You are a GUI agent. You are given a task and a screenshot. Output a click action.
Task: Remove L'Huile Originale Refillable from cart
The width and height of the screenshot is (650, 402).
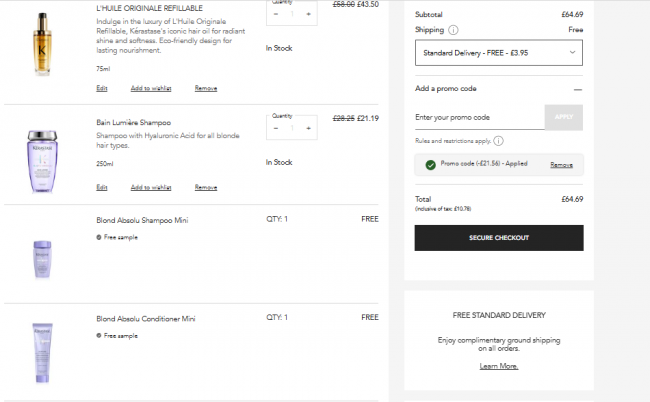pos(206,89)
